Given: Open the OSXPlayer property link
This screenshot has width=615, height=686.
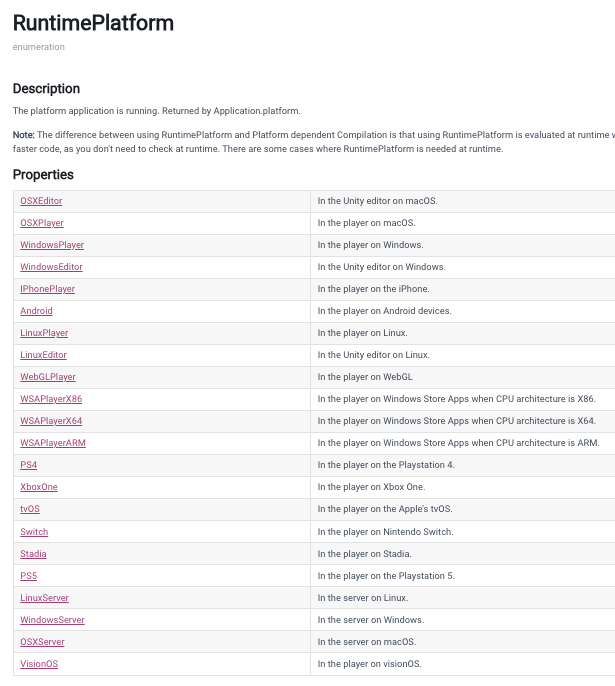Looking at the screenshot, I should click(x=42, y=223).
